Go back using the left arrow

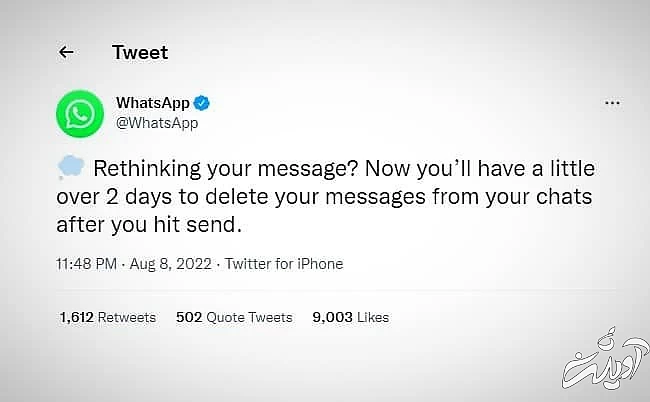click(x=66, y=52)
